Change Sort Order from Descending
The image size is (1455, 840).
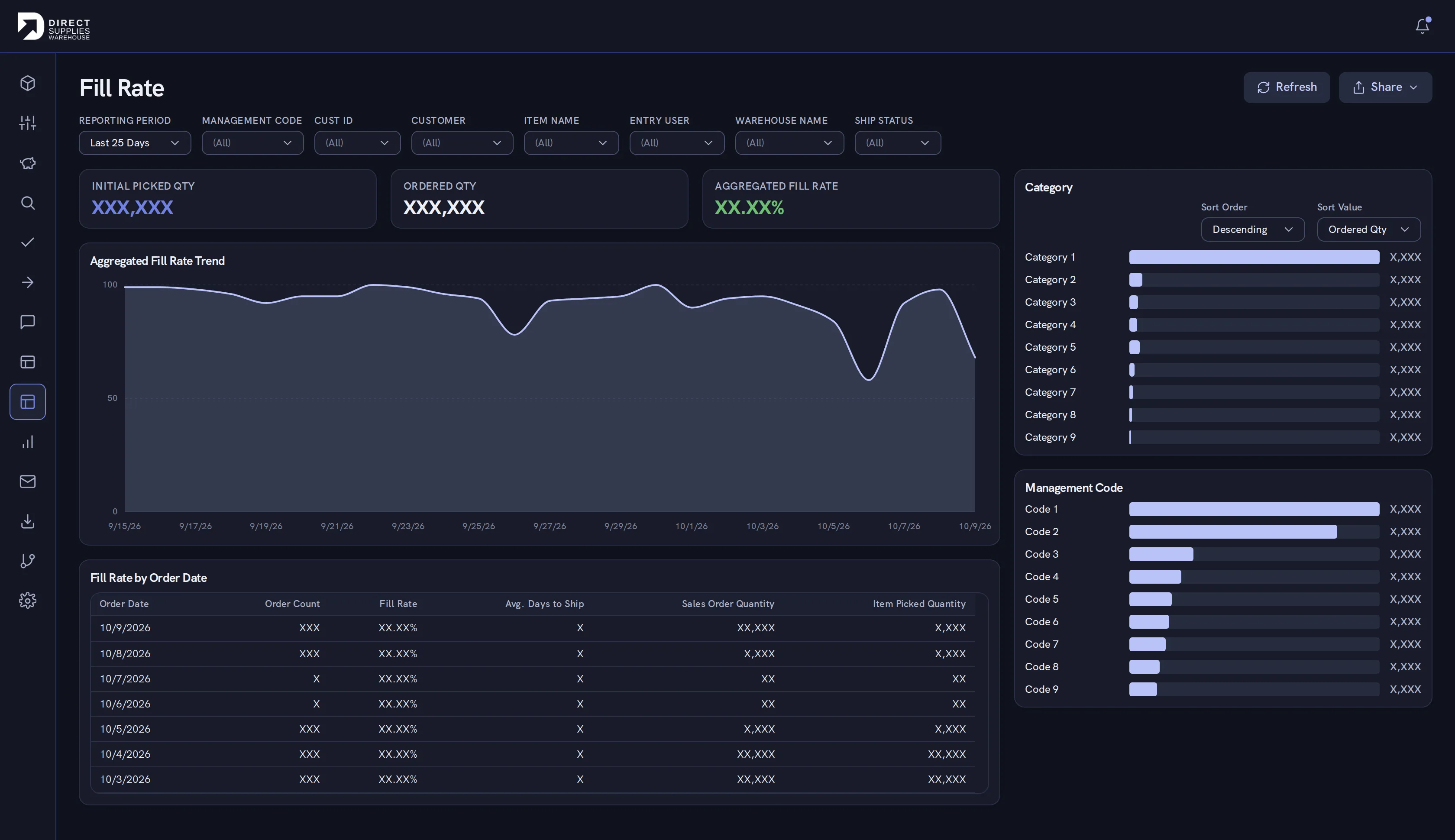coord(1252,229)
